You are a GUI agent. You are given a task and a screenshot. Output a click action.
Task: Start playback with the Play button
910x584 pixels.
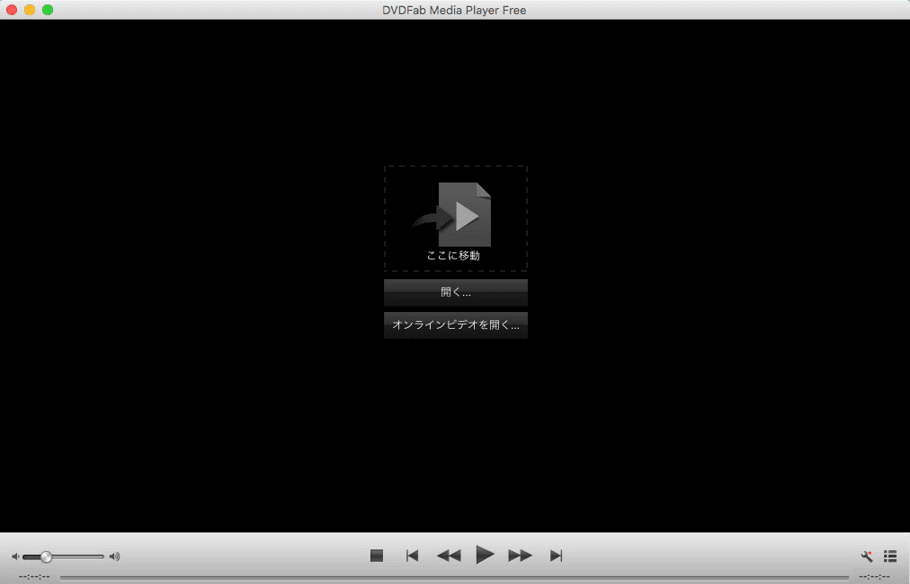(485, 555)
